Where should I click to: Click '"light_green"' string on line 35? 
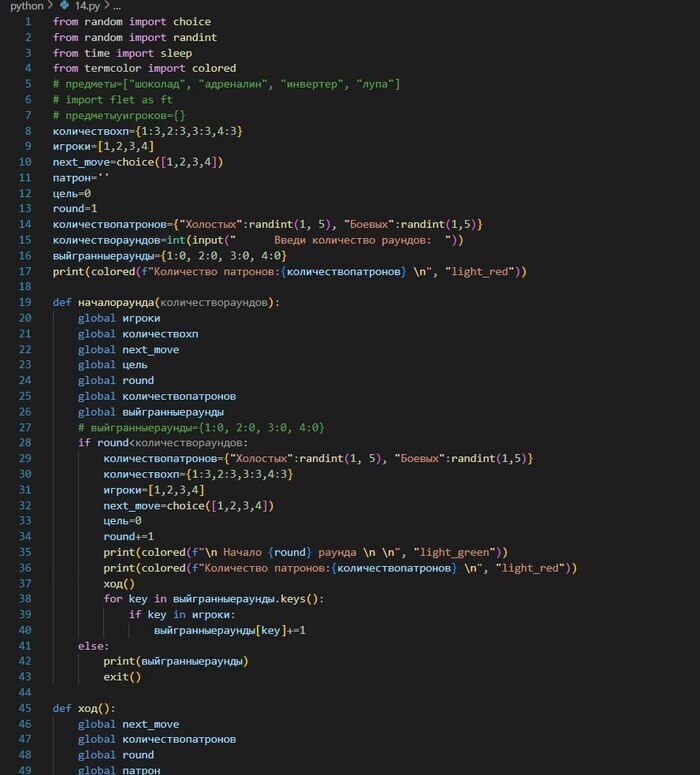point(454,552)
